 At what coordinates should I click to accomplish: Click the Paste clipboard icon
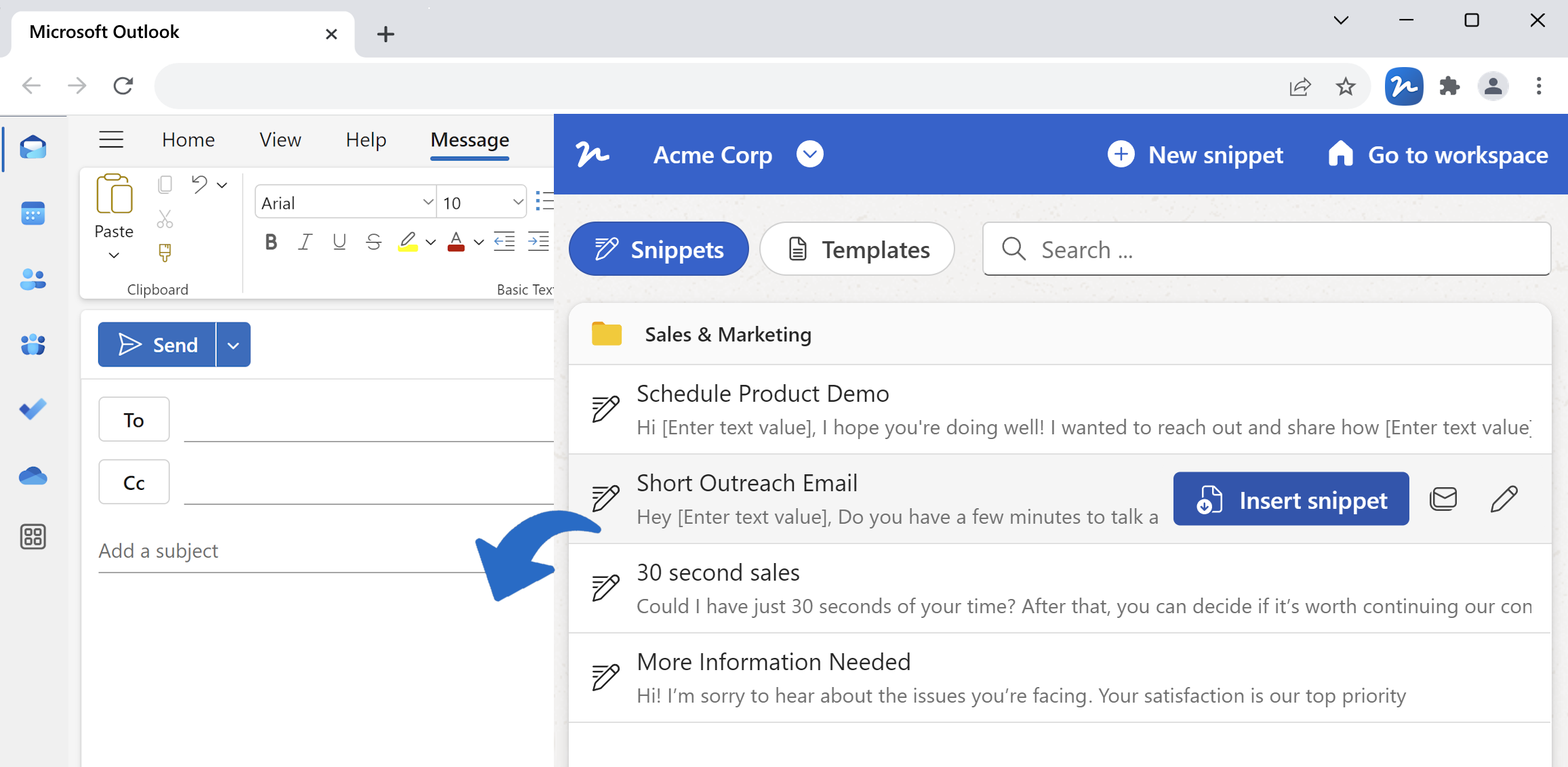point(114,194)
